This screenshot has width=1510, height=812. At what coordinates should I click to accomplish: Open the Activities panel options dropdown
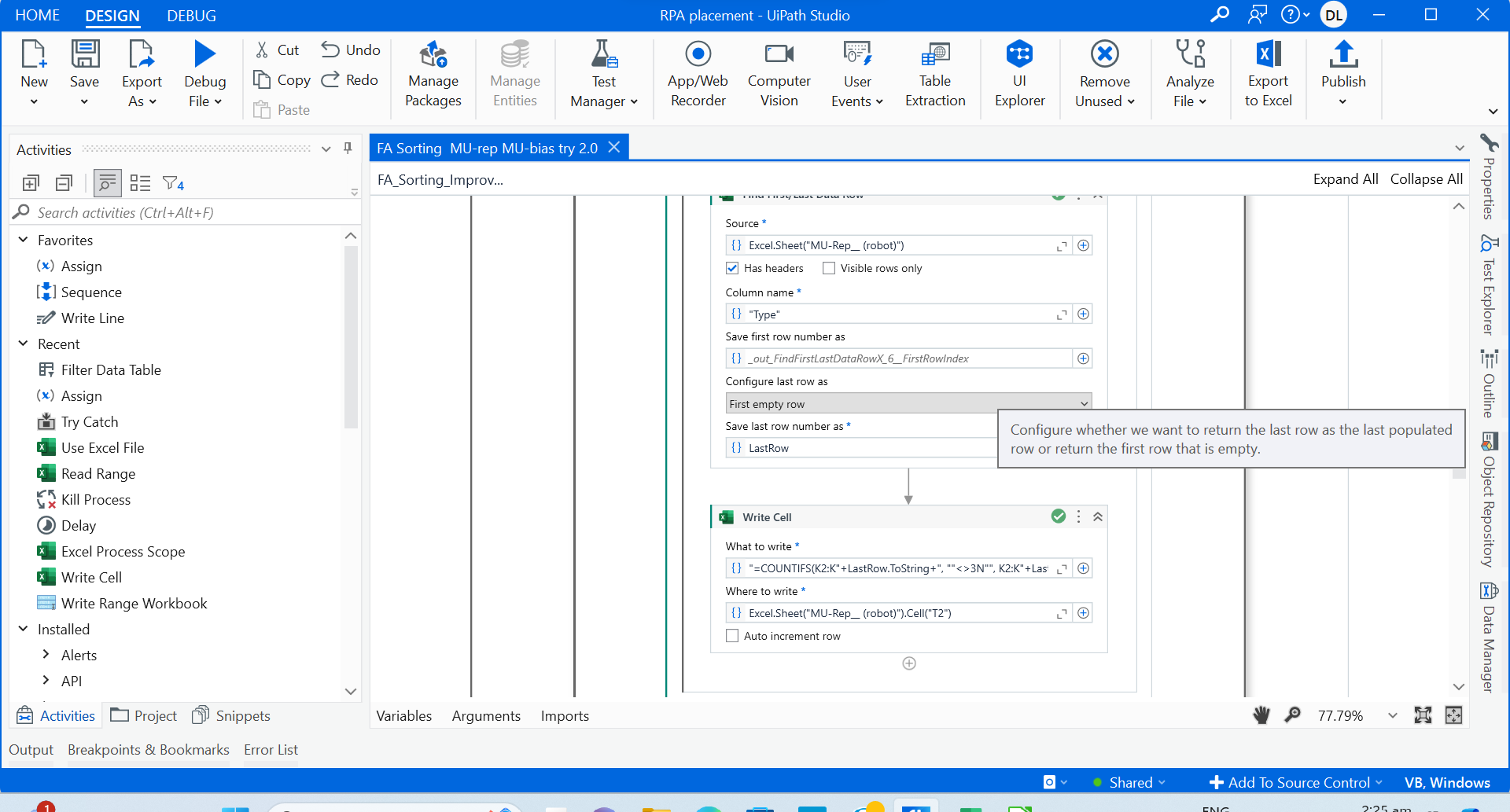coord(326,149)
